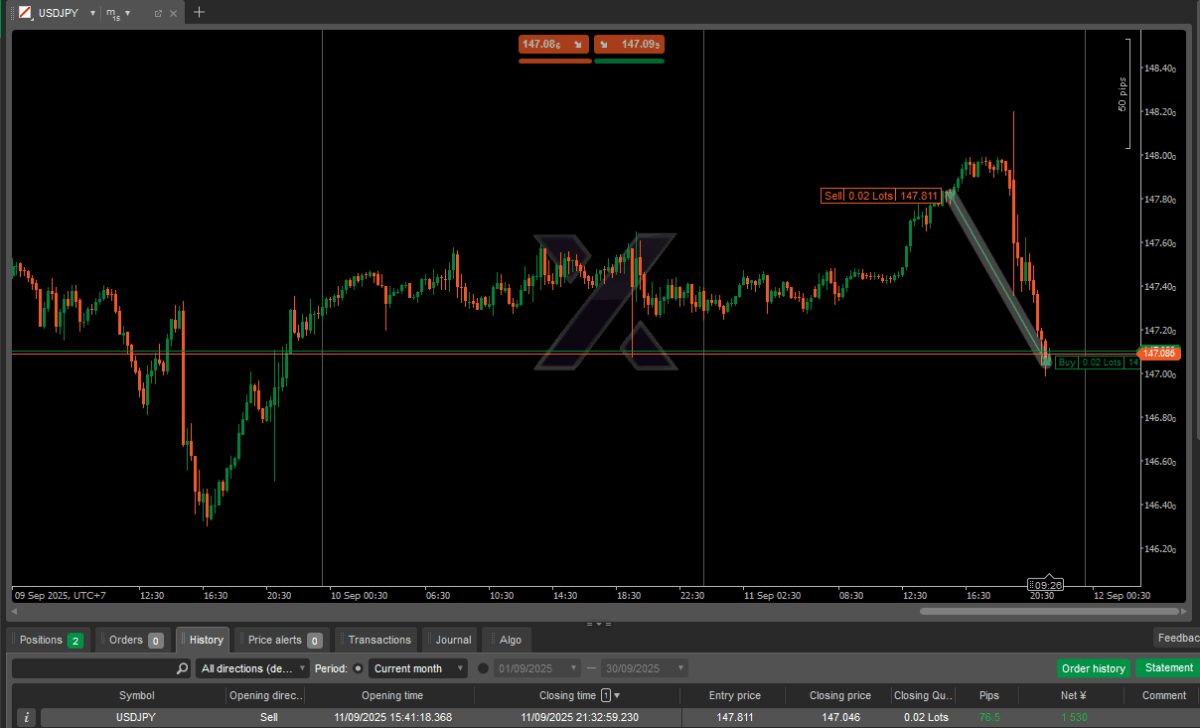
Task: Click the scroll-left arrow under the chart
Action: click(15, 610)
